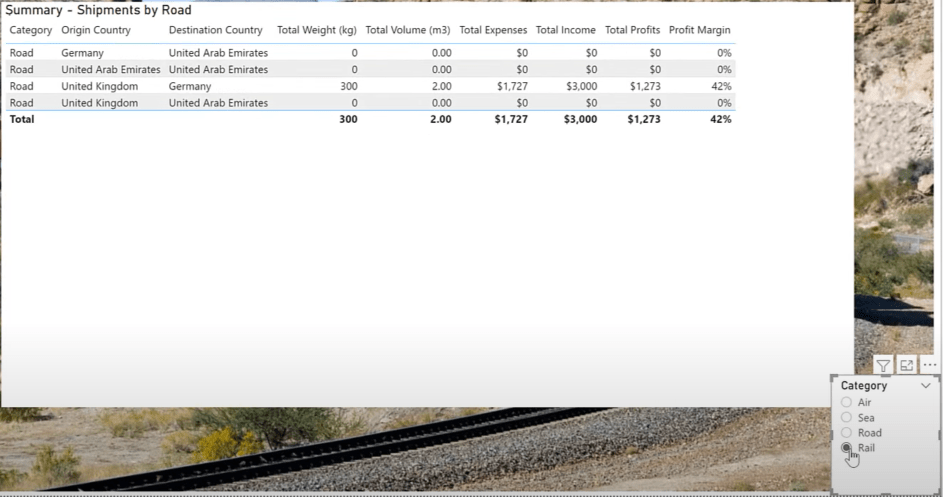Screen dimensions: 943x497
Task: Select the Air radio option
Action: 846,402
